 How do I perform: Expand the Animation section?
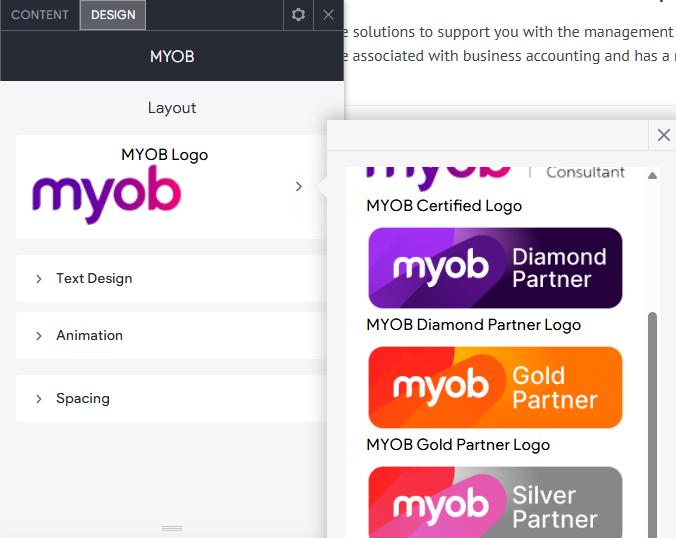[x=171, y=335]
